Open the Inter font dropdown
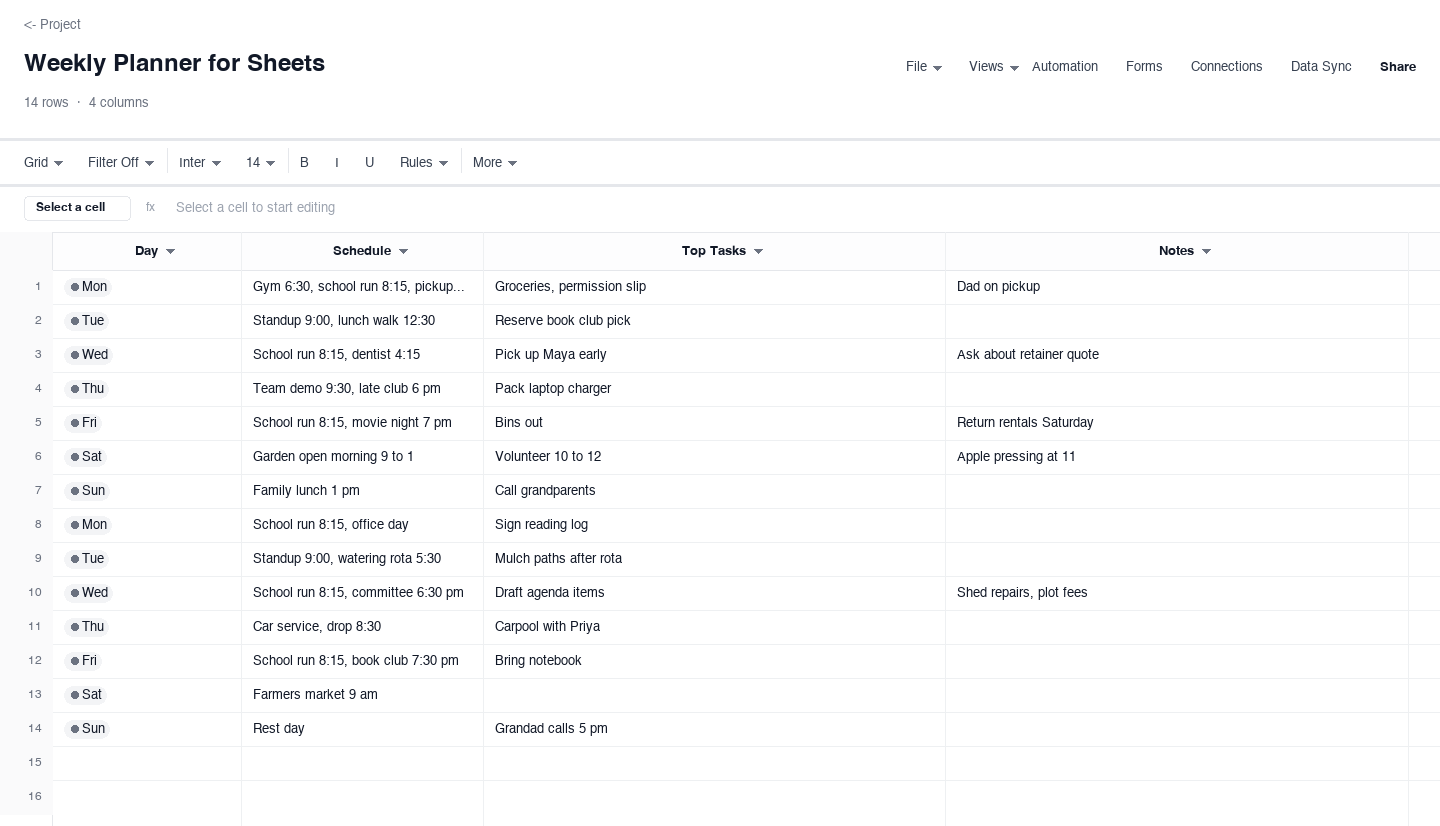This screenshot has width=1440, height=826. (x=200, y=162)
